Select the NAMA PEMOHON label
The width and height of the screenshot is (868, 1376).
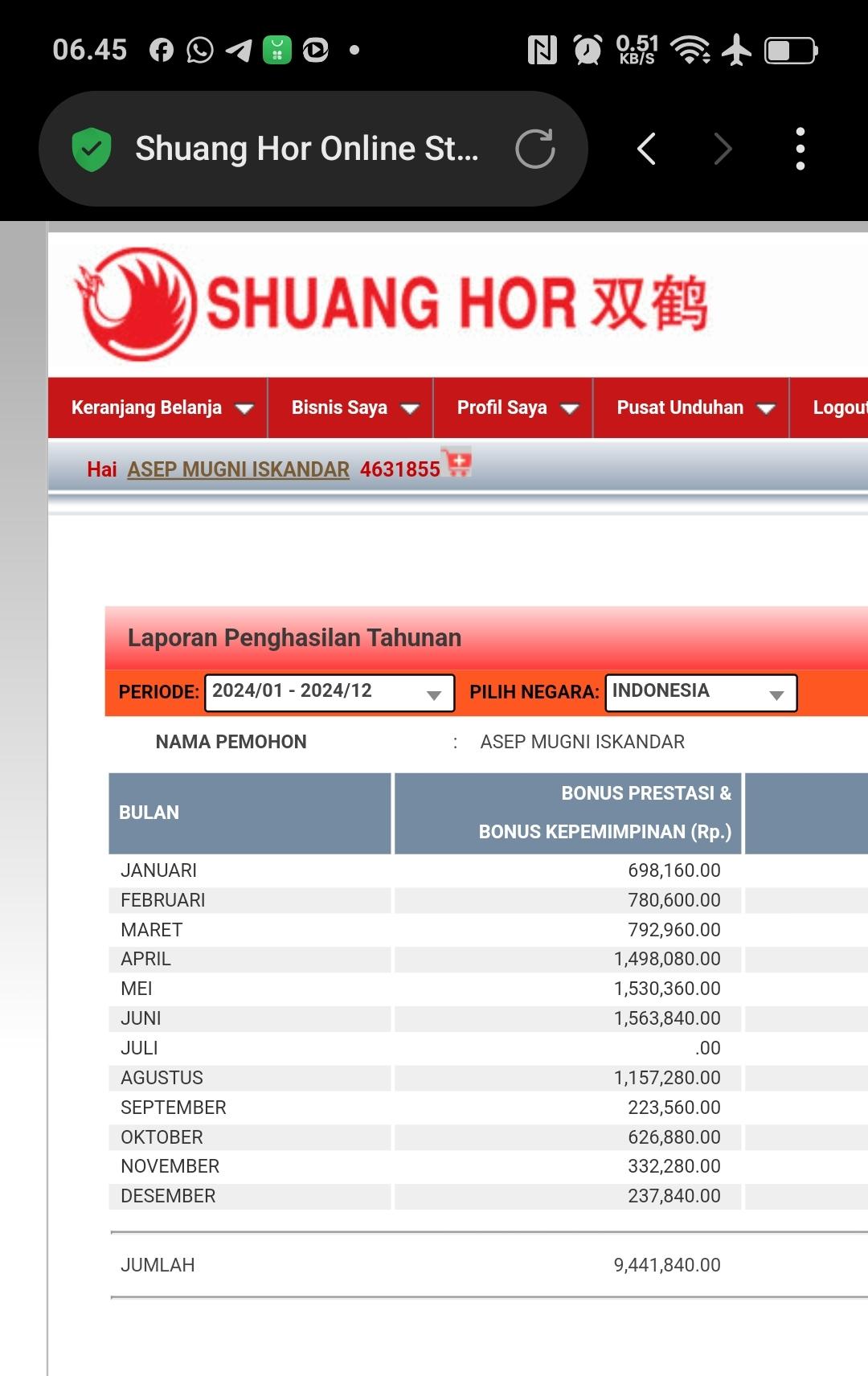[231, 742]
